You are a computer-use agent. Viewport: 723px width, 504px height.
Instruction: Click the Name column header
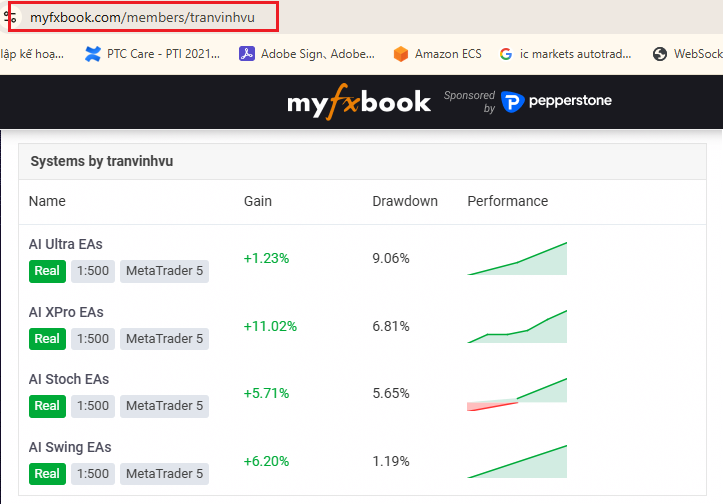pos(47,201)
